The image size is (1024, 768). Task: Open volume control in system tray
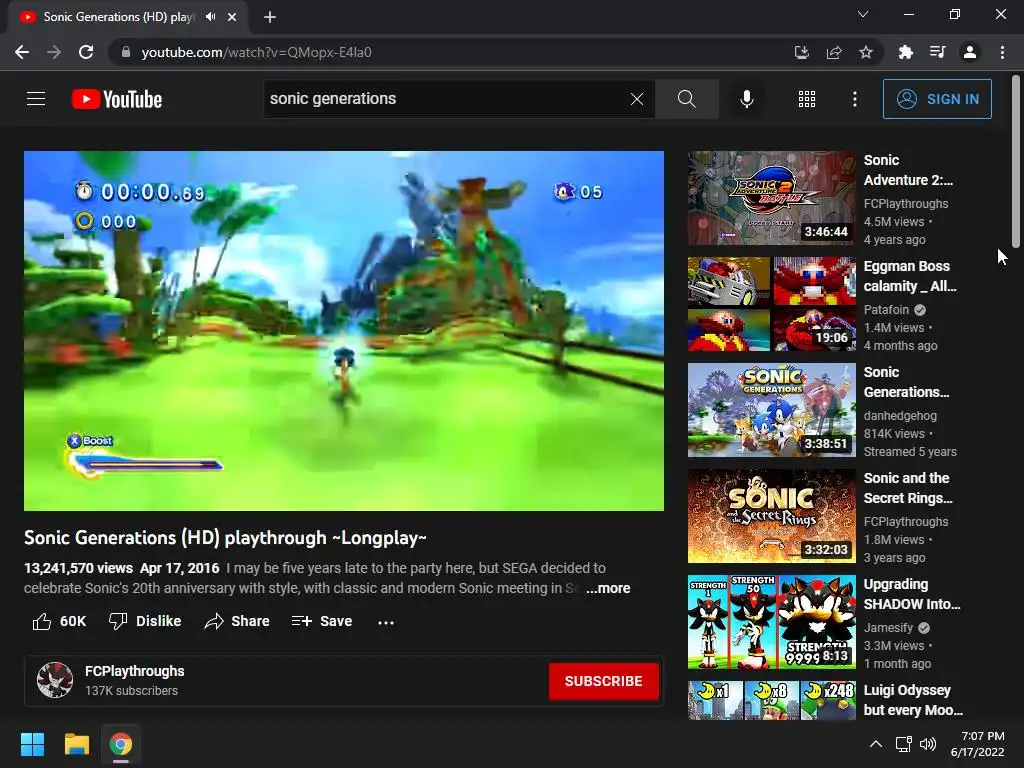coord(927,744)
